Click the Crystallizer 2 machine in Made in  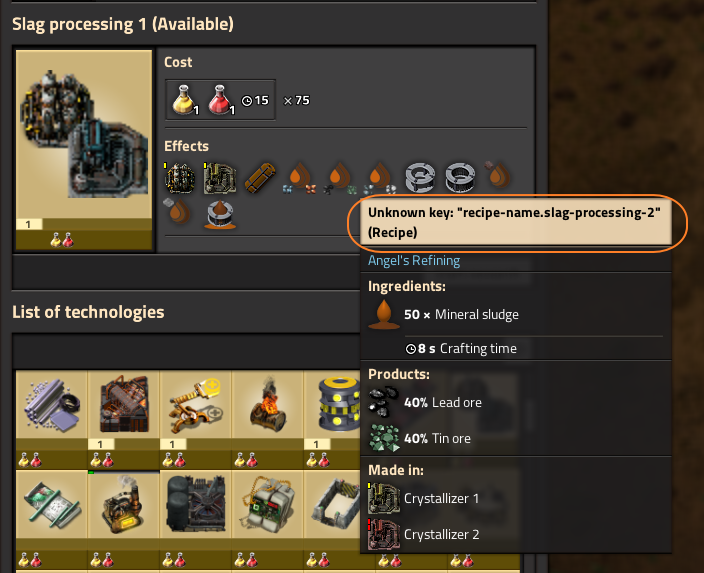pyautogui.click(x=423, y=534)
